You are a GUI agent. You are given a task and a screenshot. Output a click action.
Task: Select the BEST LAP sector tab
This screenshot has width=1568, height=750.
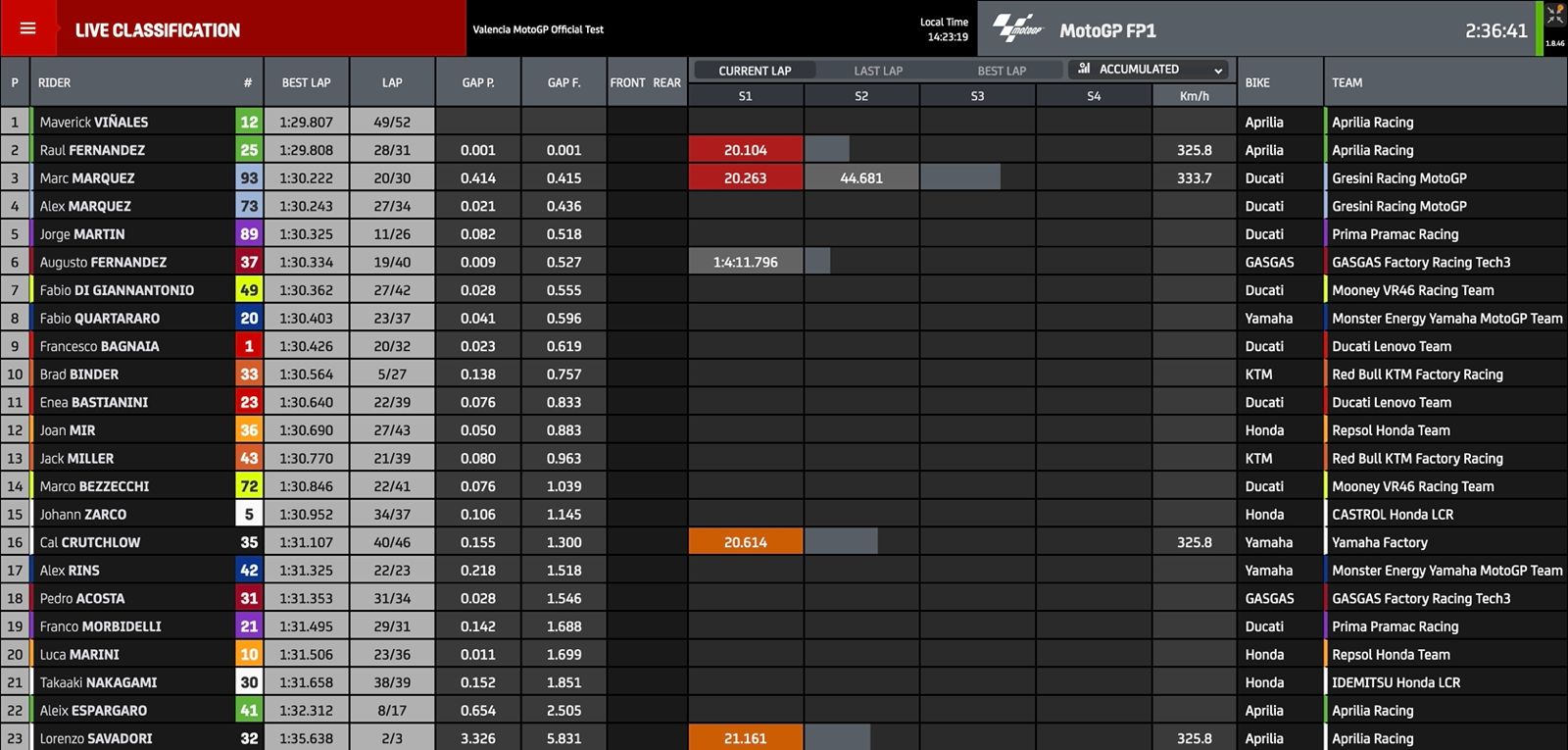(1002, 71)
